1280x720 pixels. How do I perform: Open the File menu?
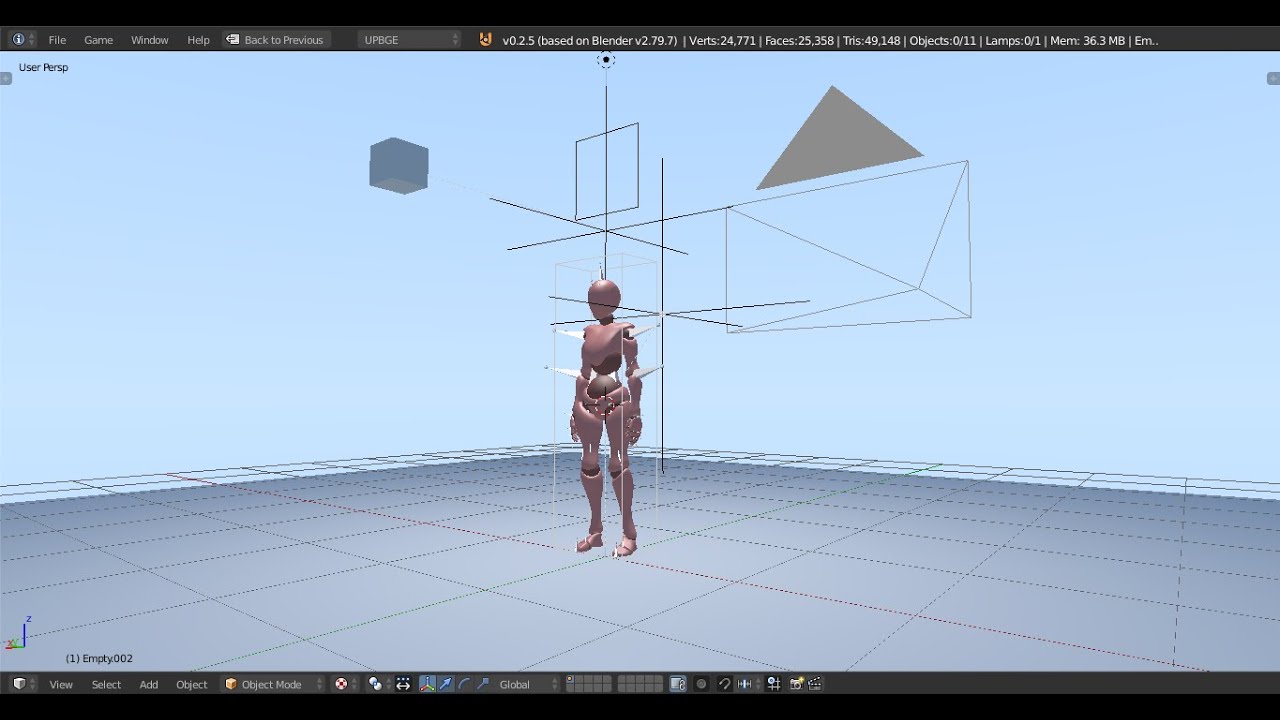[57, 40]
